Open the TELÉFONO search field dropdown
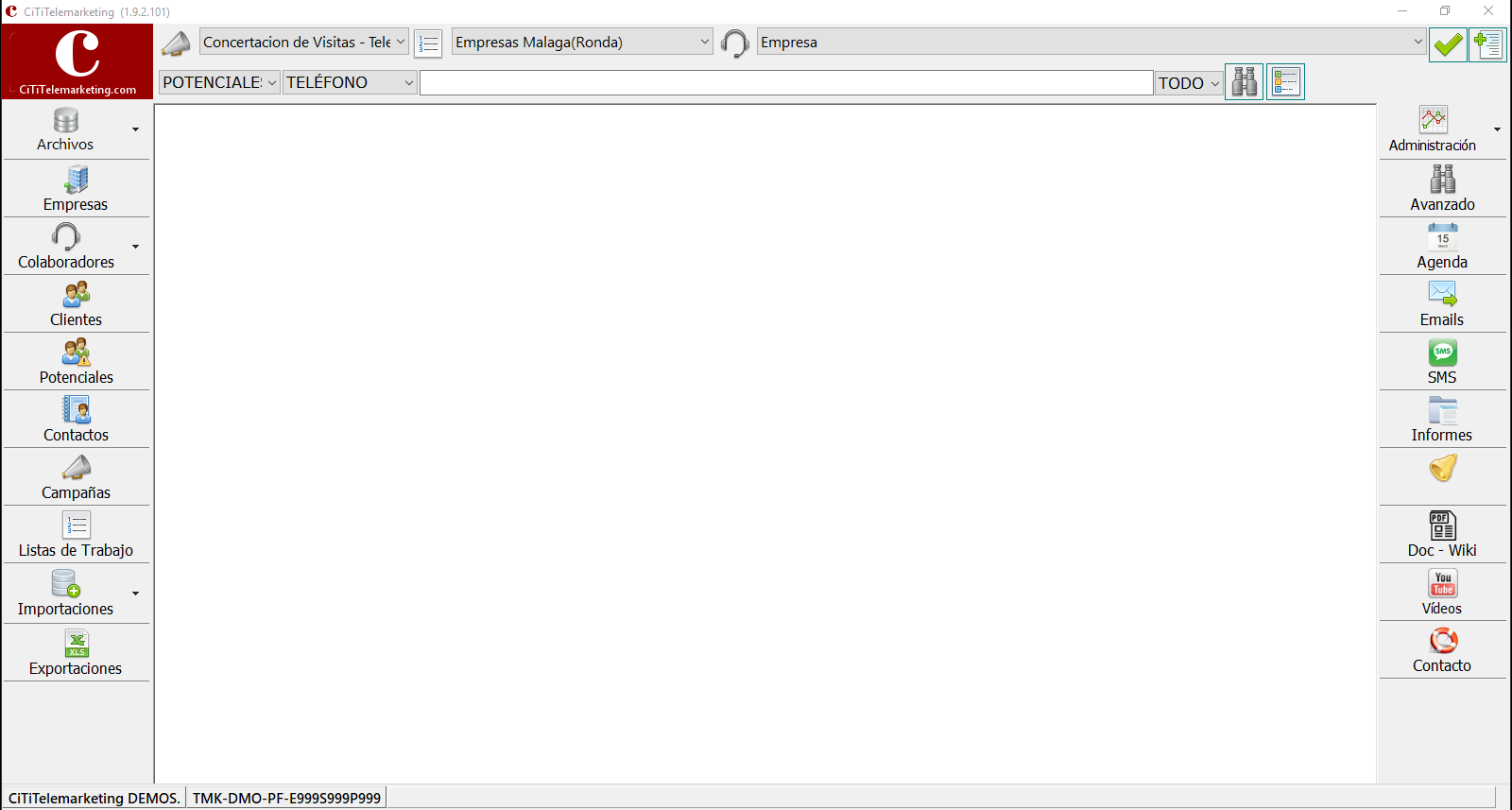The height and width of the screenshot is (810, 1512). tap(350, 82)
